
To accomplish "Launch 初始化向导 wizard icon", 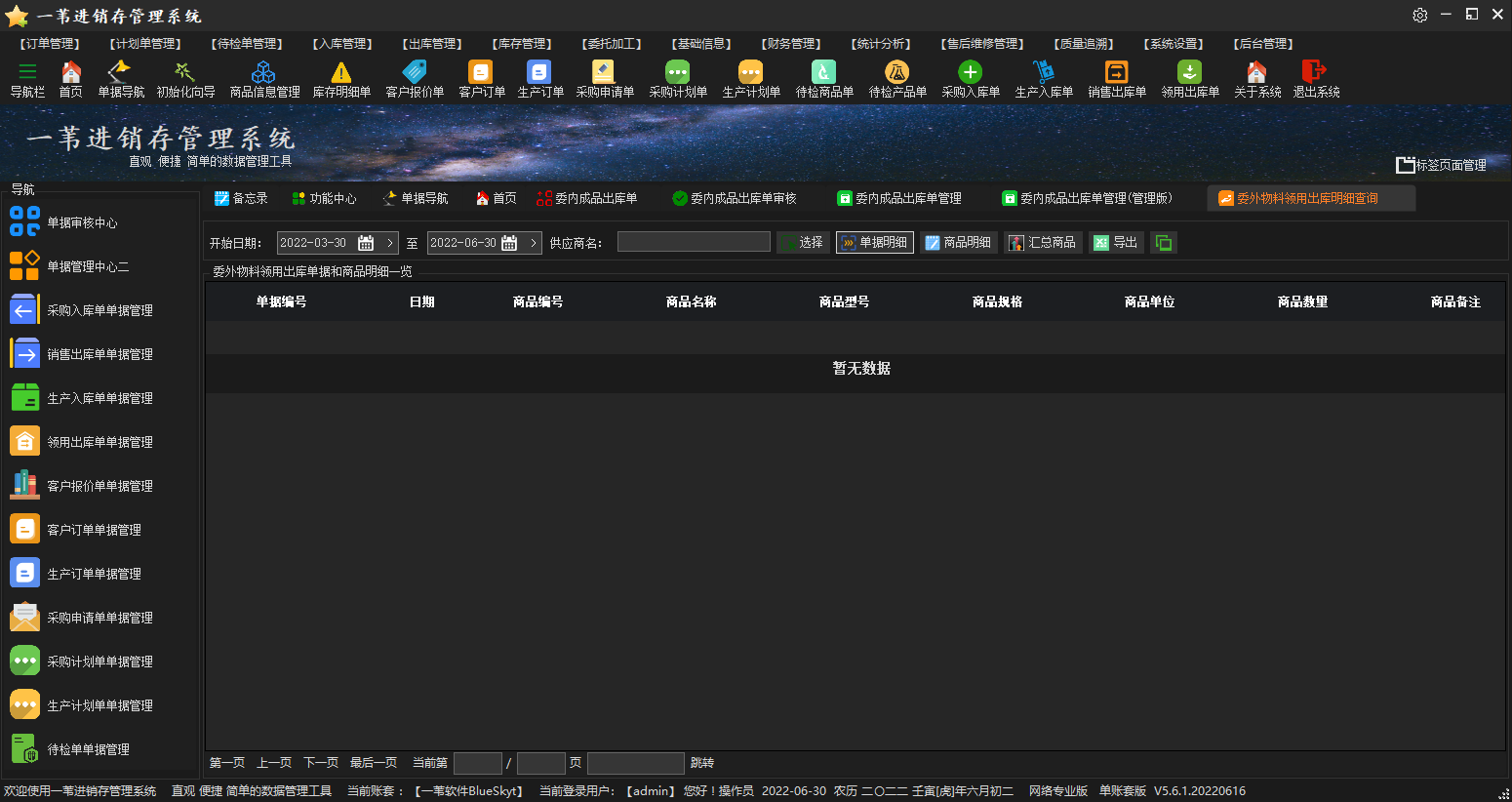I will click(x=185, y=78).
